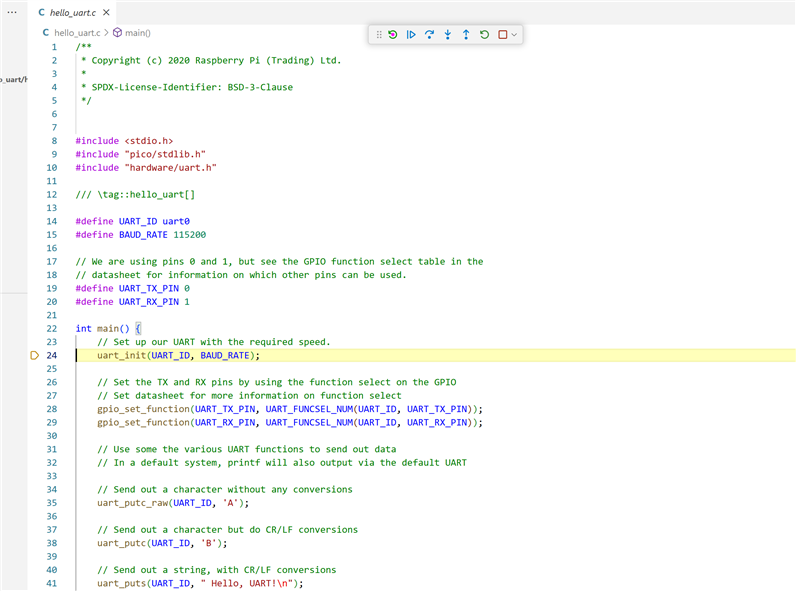This screenshot has width=796, height=591.
Task: Click line number 35 in the gutter
Action: click(x=52, y=503)
